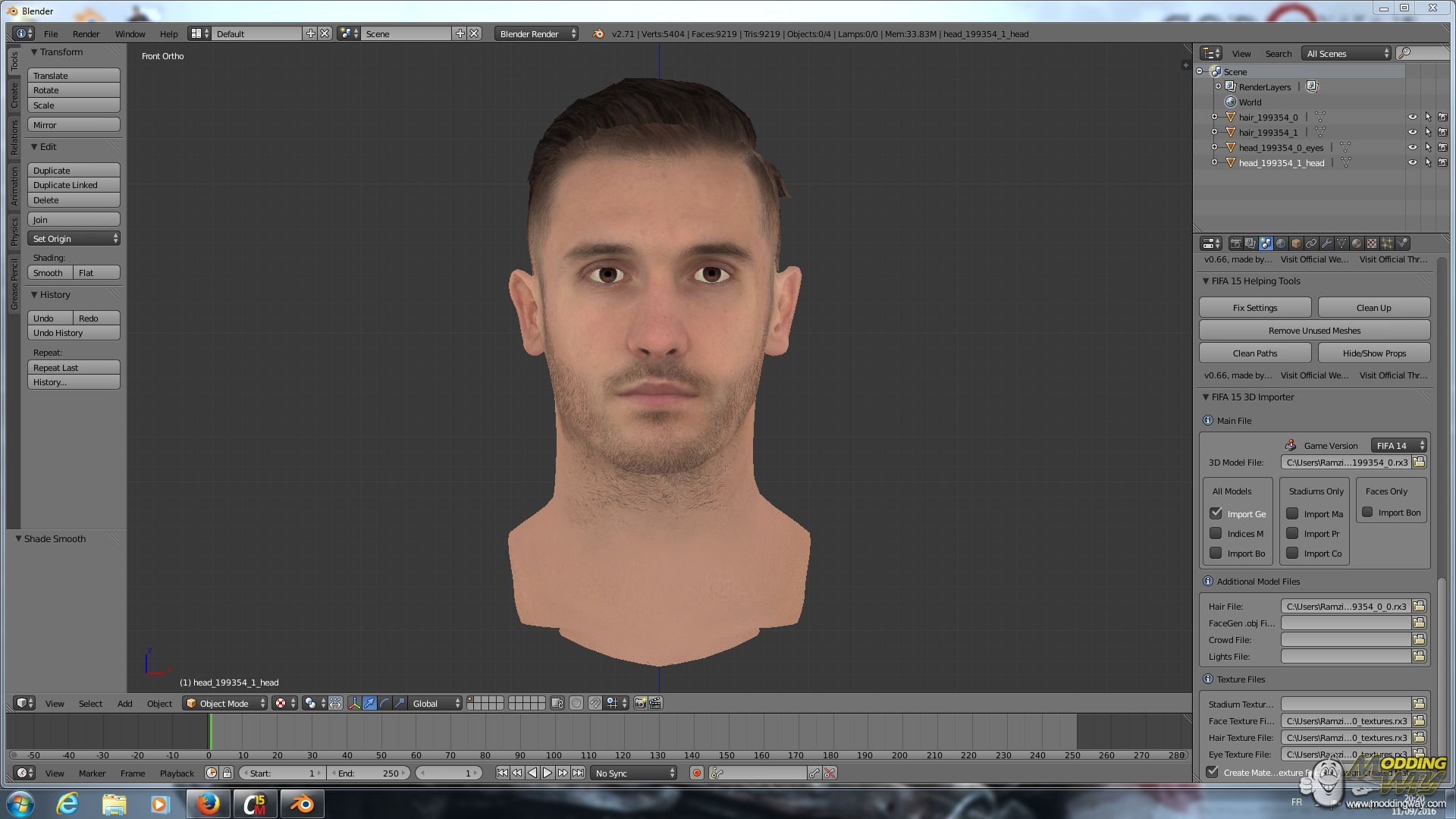Viewport: 1456px width, 819px height.
Task: Open the Object Mode dropdown
Action: click(x=225, y=703)
